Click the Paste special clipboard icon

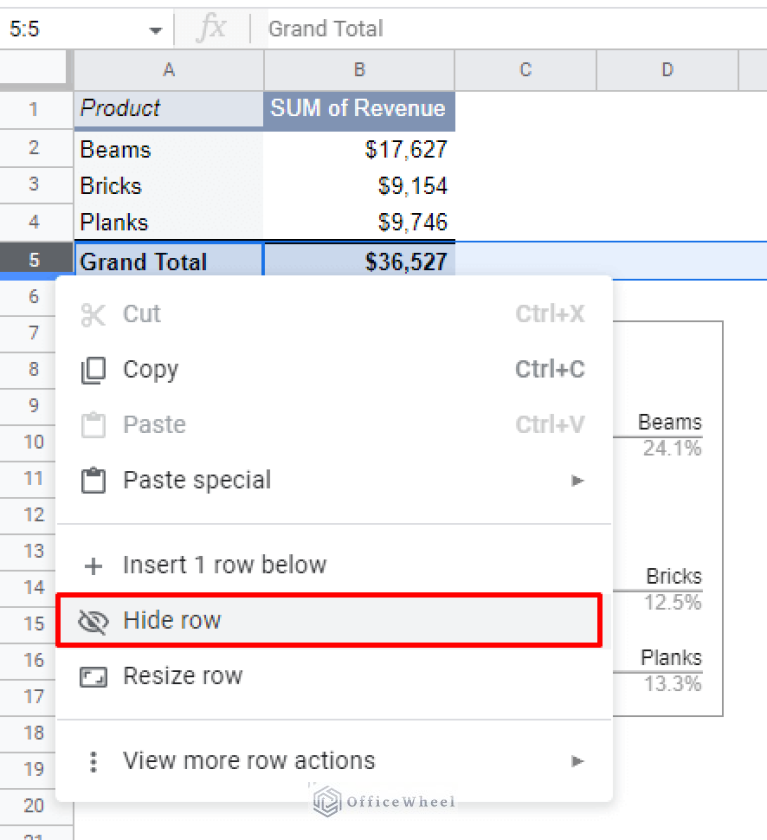93,481
